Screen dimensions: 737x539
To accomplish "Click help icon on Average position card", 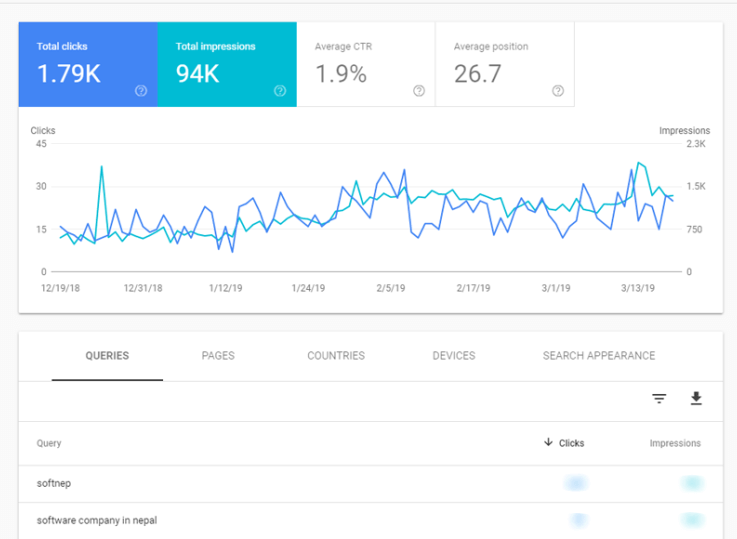I will coord(558,91).
